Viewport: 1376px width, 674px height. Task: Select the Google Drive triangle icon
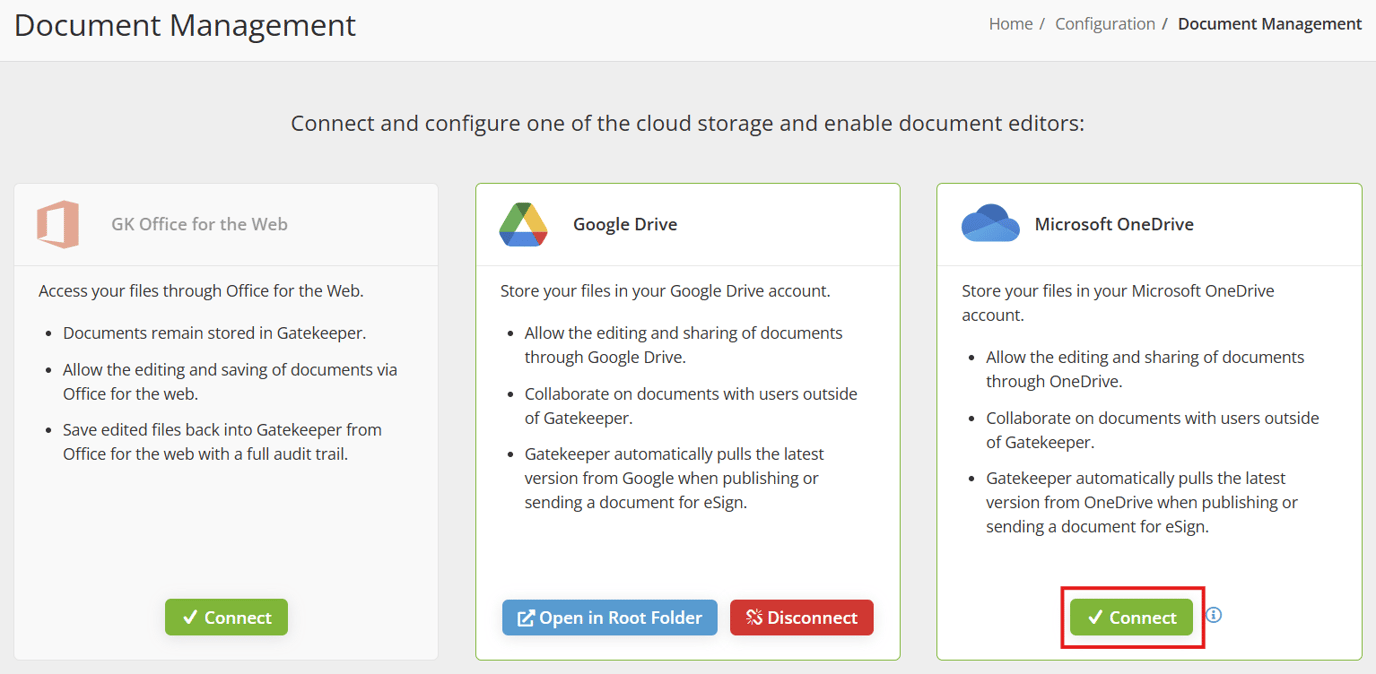[521, 224]
